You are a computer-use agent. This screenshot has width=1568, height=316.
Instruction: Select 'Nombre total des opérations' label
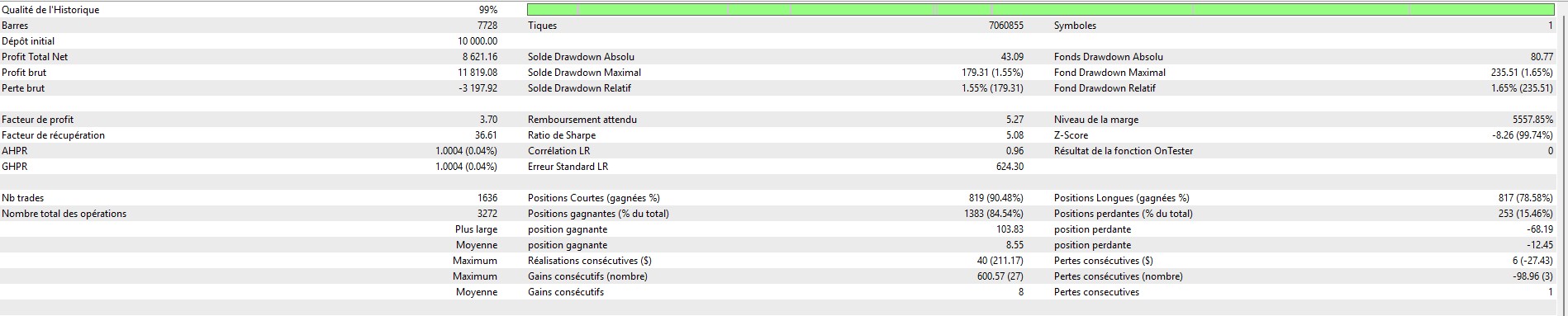point(64,214)
